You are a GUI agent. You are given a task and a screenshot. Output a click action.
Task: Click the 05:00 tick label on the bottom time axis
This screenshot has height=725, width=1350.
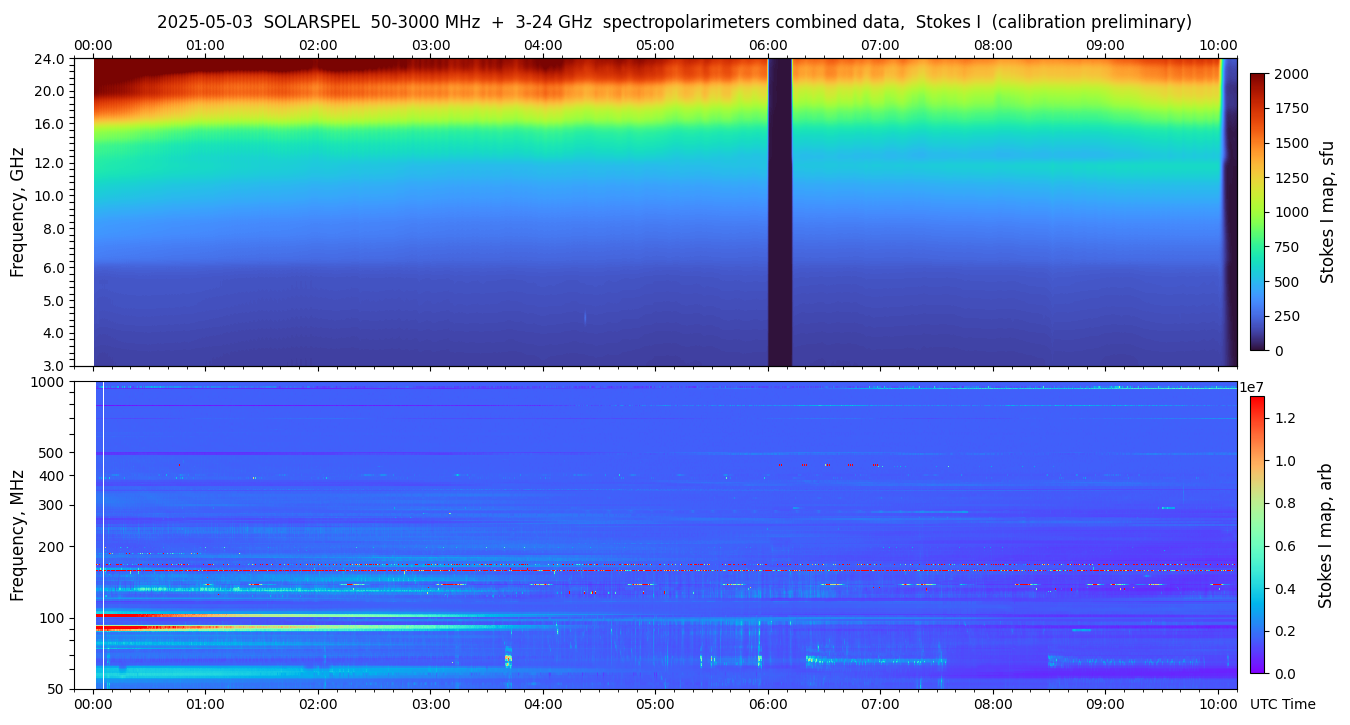[x=655, y=704]
